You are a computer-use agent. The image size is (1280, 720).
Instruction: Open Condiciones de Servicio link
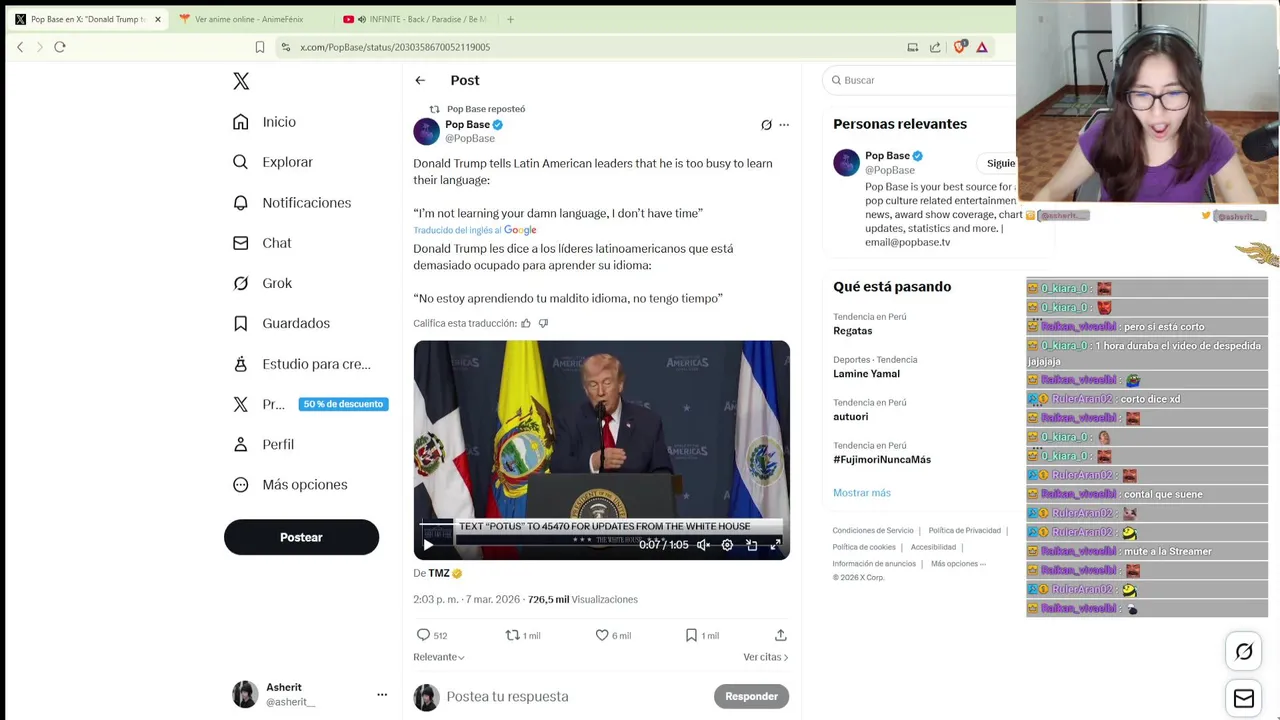pos(873,531)
